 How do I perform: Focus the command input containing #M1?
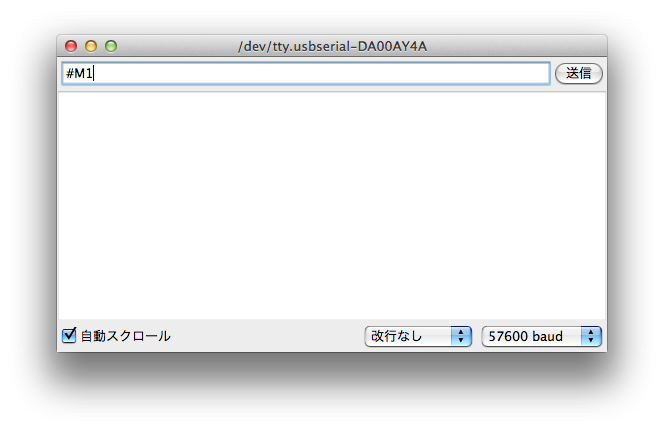pyautogui.click(x=306, y=74)
